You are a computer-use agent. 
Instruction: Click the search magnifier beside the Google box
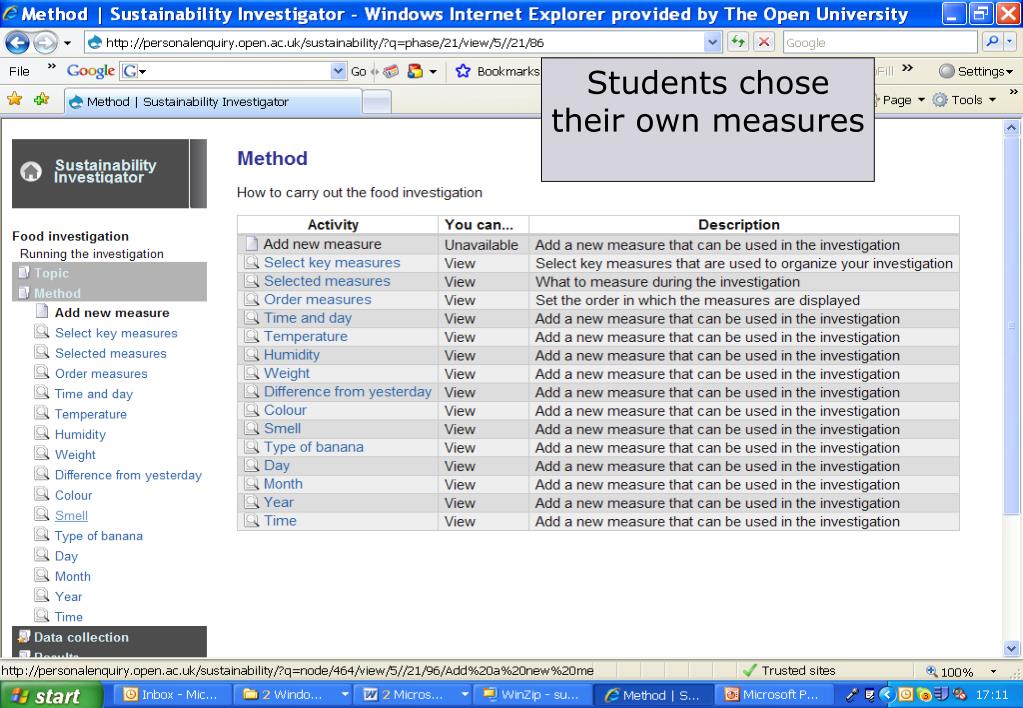point(992,42)
